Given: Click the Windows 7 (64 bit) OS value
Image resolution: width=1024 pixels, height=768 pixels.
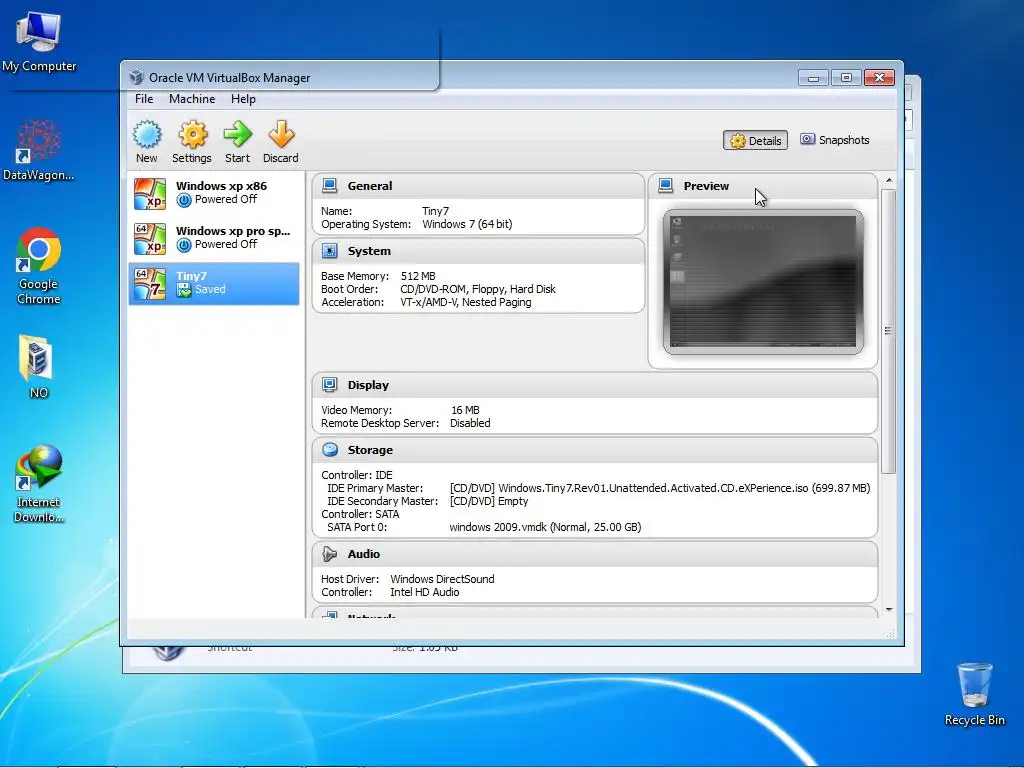Looking at the screenshot, I should (x=467, y=224).
